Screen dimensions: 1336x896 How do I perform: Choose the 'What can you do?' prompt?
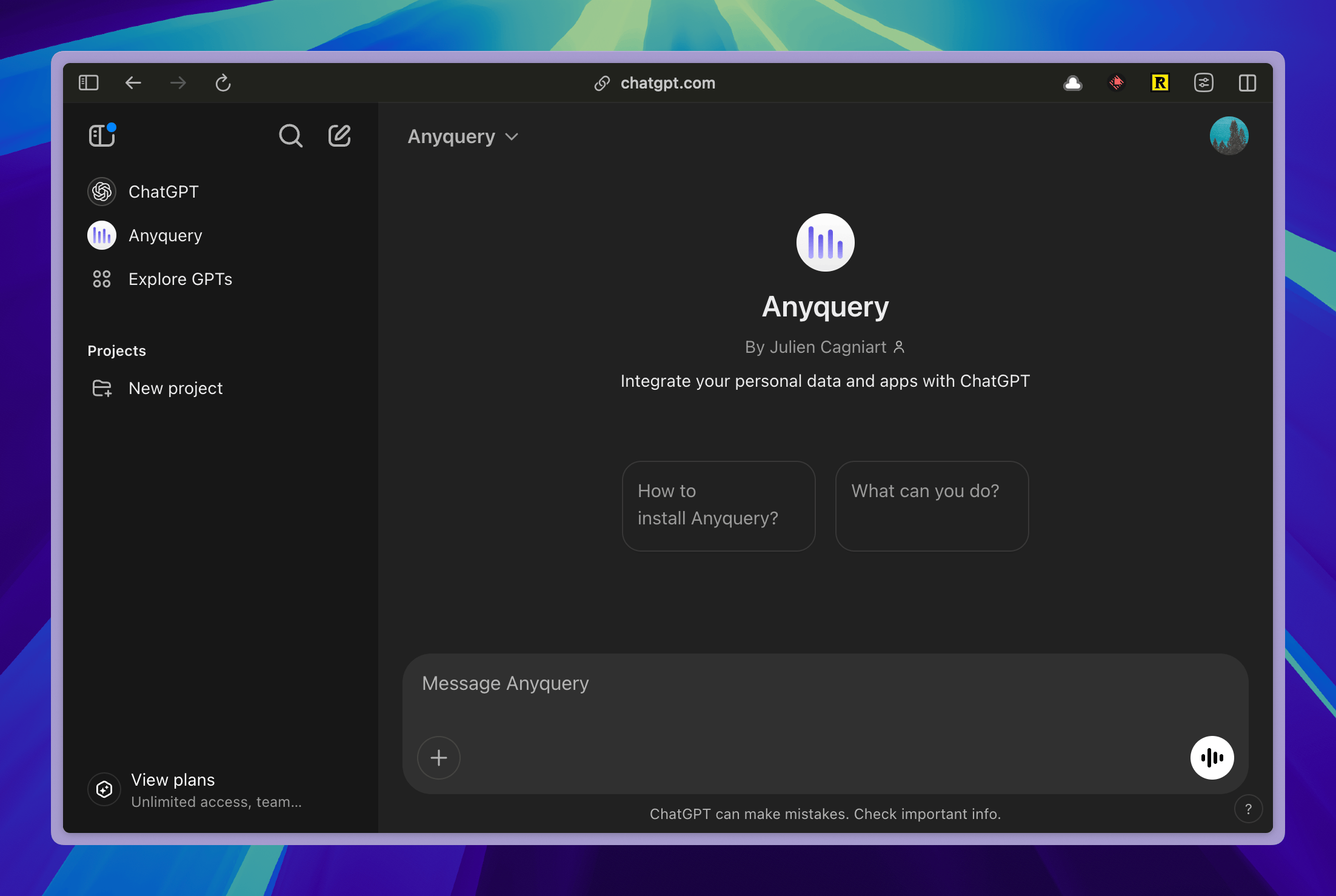(932, 506)
